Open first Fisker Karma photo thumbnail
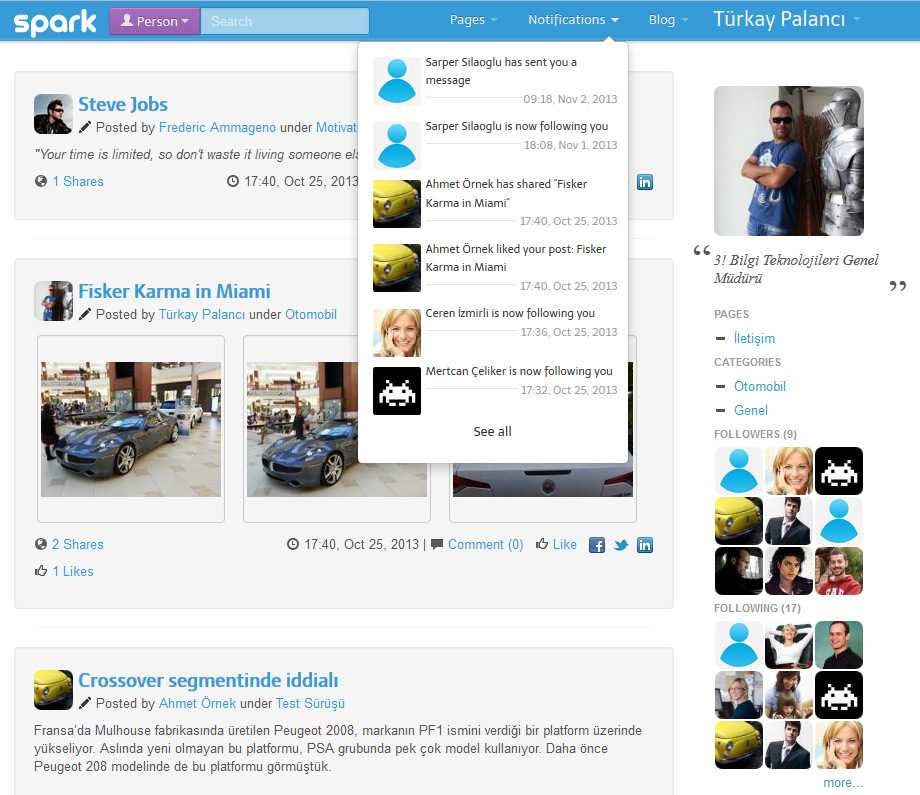The width and height of the screenshot is (920, 795). [131, 429]
